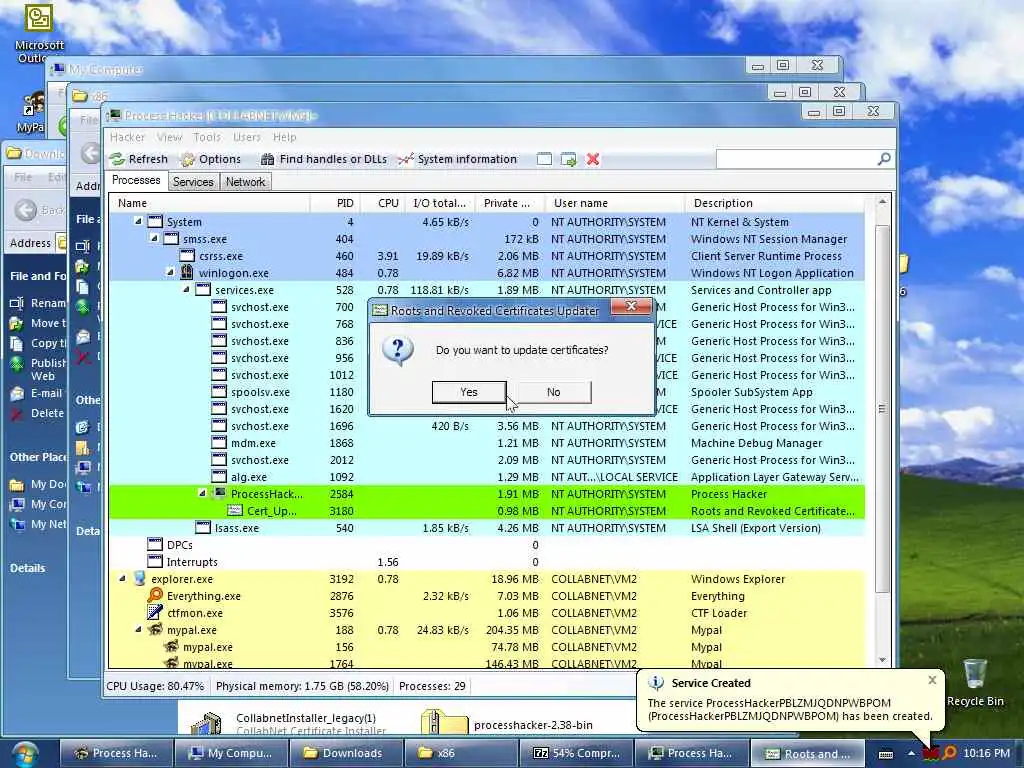1024x768 pixels.
Task: Sort by the Description column header
Action: [774, 203]
